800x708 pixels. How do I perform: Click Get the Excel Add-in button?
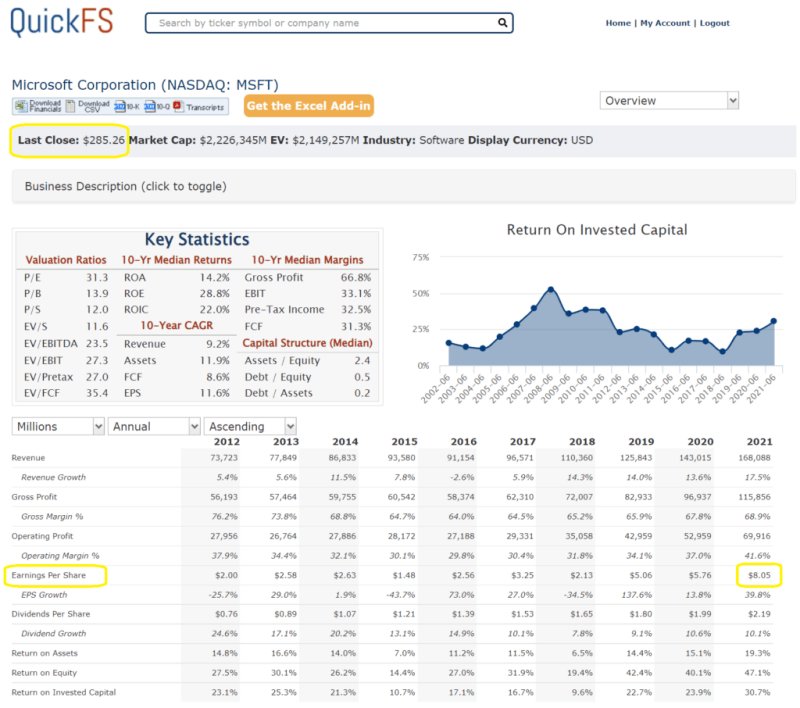pos(309,106)
